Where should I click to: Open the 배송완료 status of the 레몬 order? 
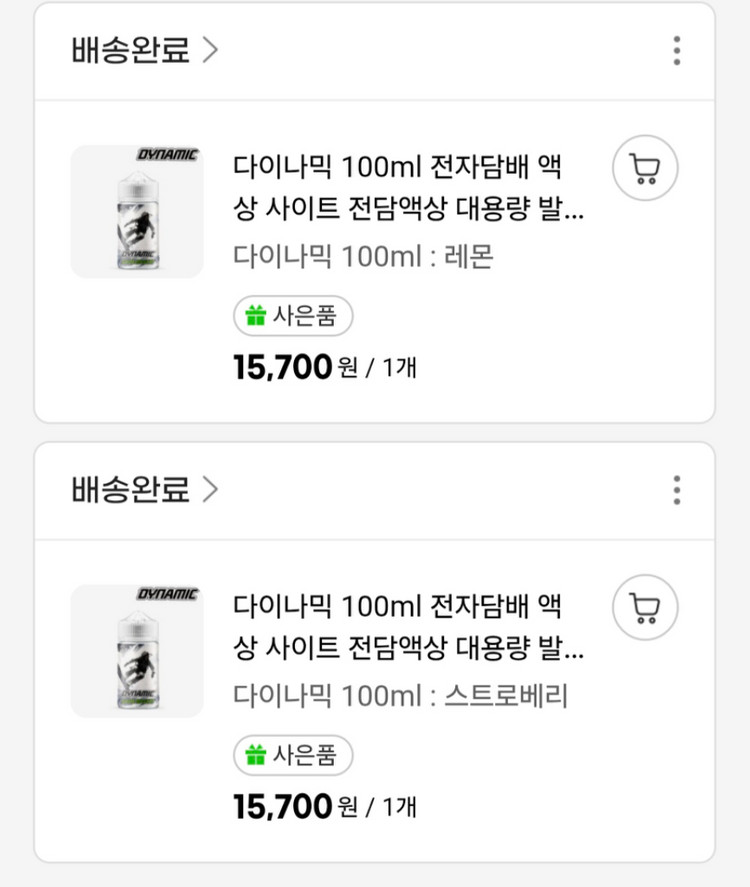(x=131, y=50)
